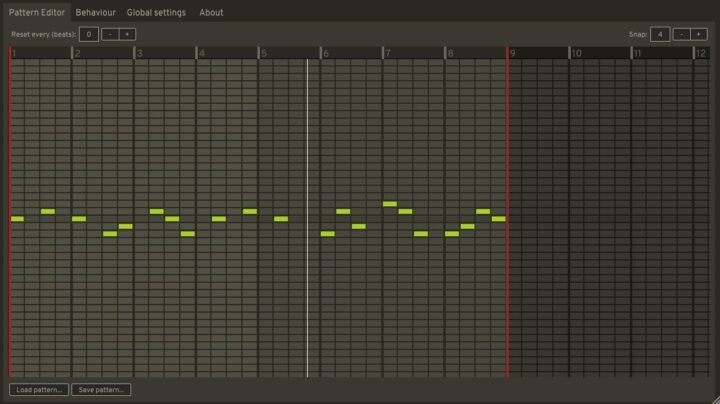Increase the Reset every beats value
Viewport: 720px width, 404px height.
(x=127, y=34)
